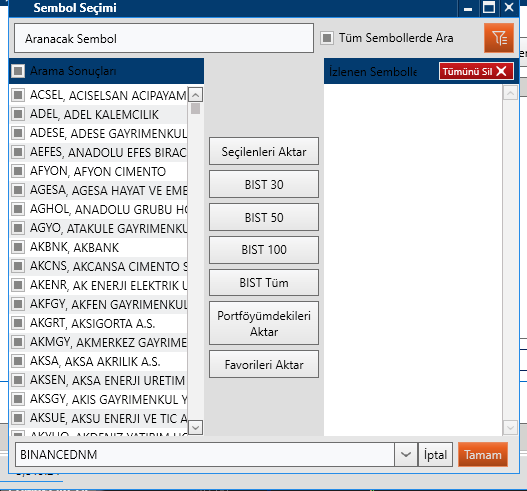The height and width of the screenshot is (491, 527).
Task: Select the AEFES, ANADOLU EFES checkbox
Action: tap(18, 152)
